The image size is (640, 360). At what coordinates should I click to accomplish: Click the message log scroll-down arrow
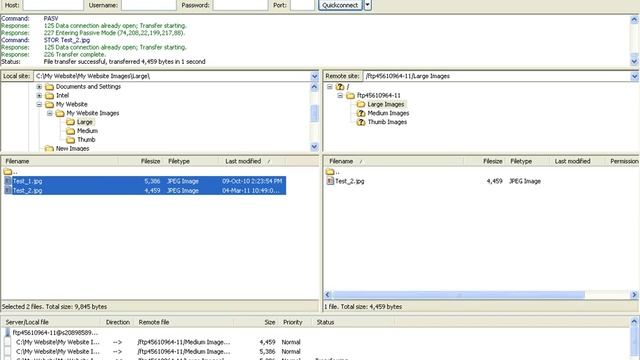pos(634,62)
